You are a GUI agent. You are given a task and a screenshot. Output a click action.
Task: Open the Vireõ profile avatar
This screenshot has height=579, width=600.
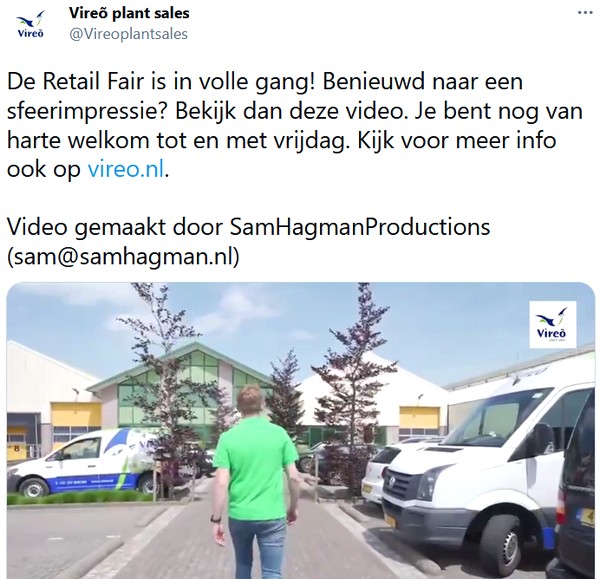pos(31,24)
